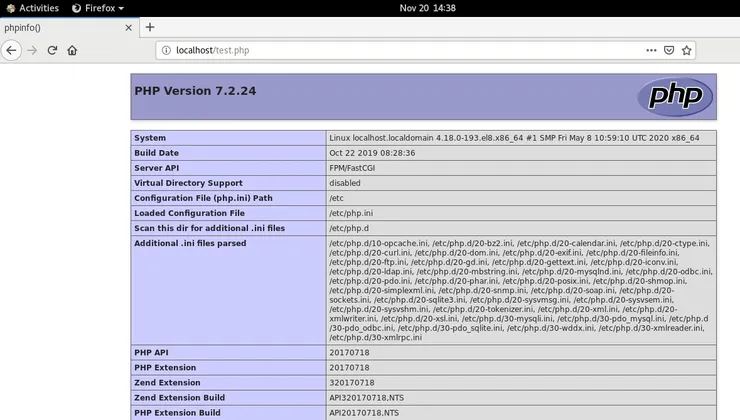Viewport: 740px width, 420px height.
Task: Open a new tab with plus icon
Action: coord(150,27)
